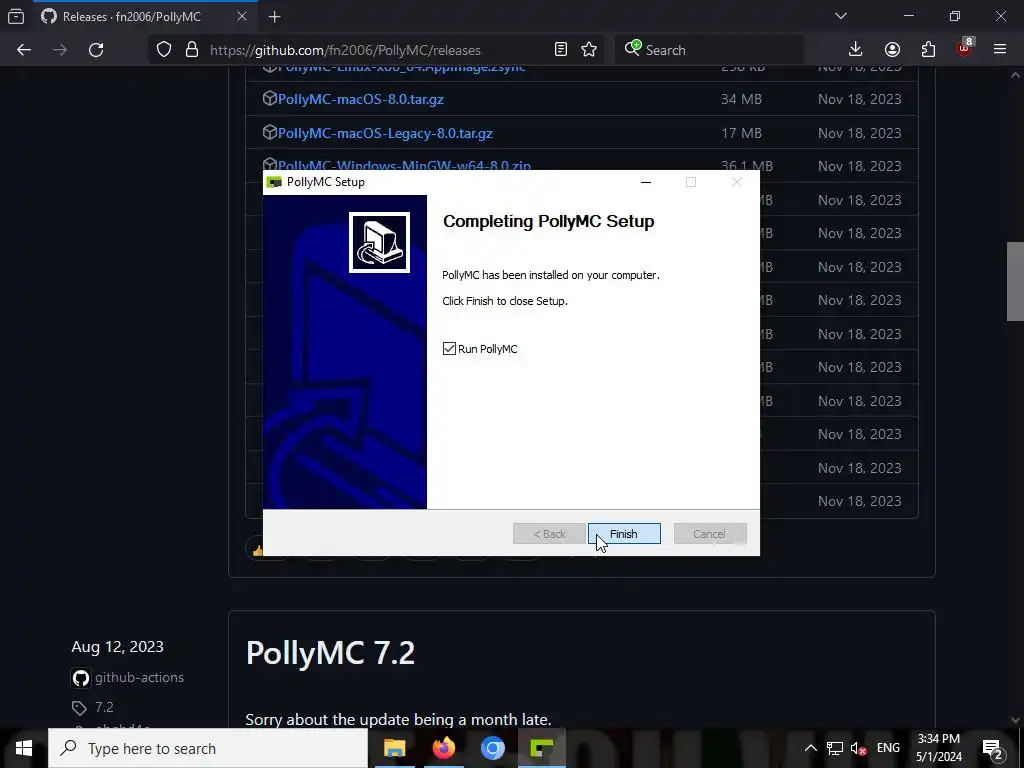This screenshot has width=1024, height=768.
Task: Close the Releases fn2006/PollyMC tab
Action: pyautogui.click(x=242, y=16)
